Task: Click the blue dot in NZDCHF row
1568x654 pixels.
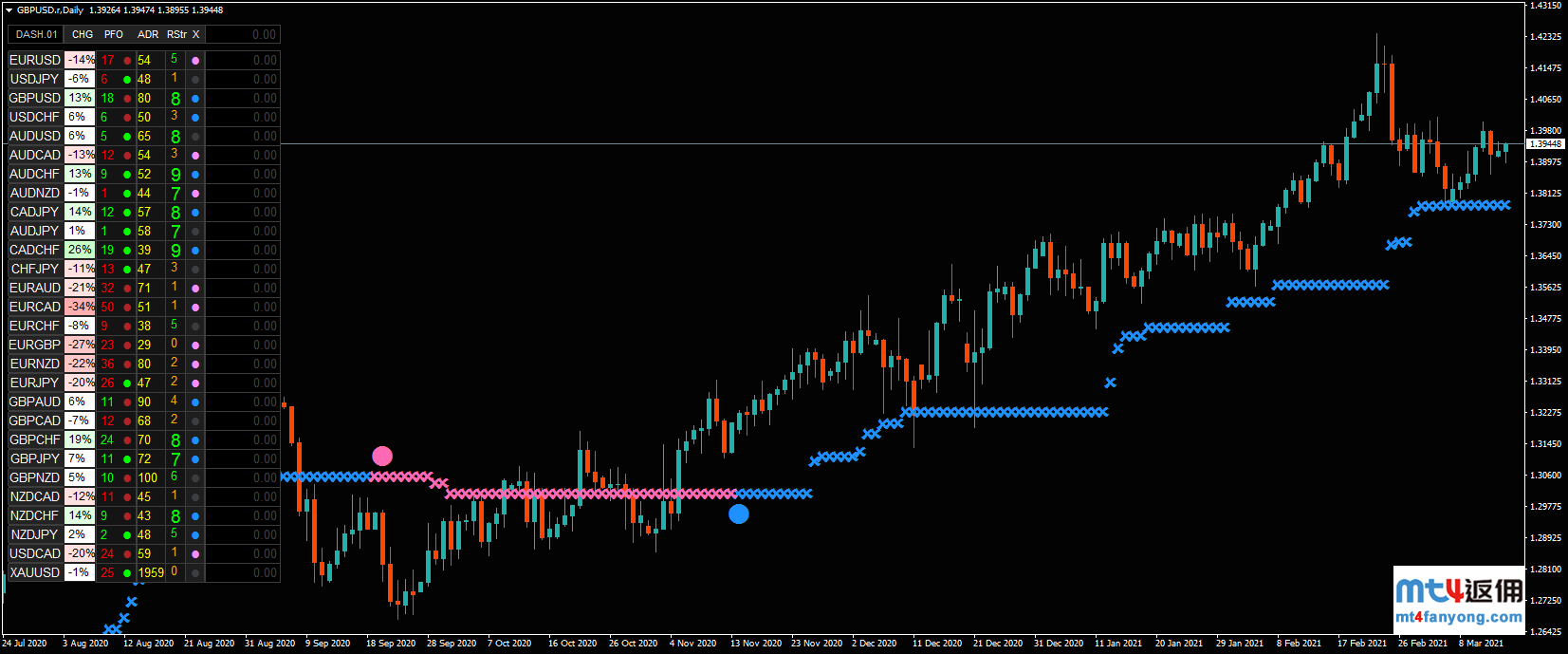Action: pos(195,516)
